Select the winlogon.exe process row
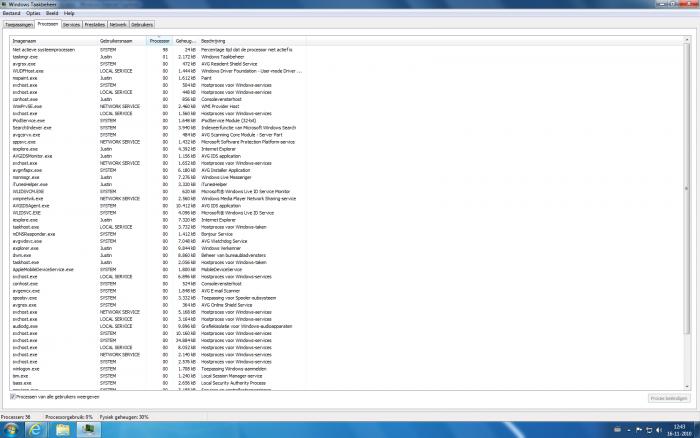 [x=158, y=369]
